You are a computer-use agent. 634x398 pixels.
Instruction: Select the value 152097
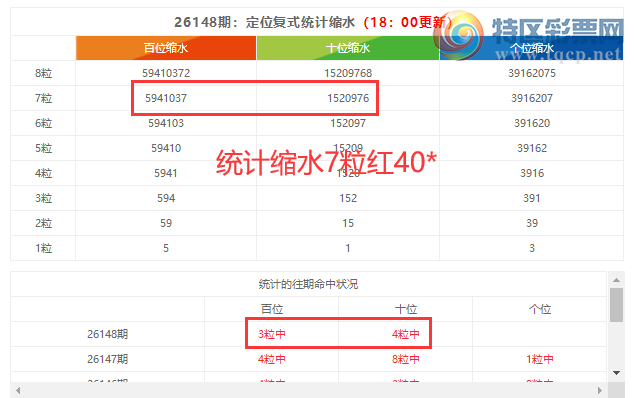click(x=348, y=123)
